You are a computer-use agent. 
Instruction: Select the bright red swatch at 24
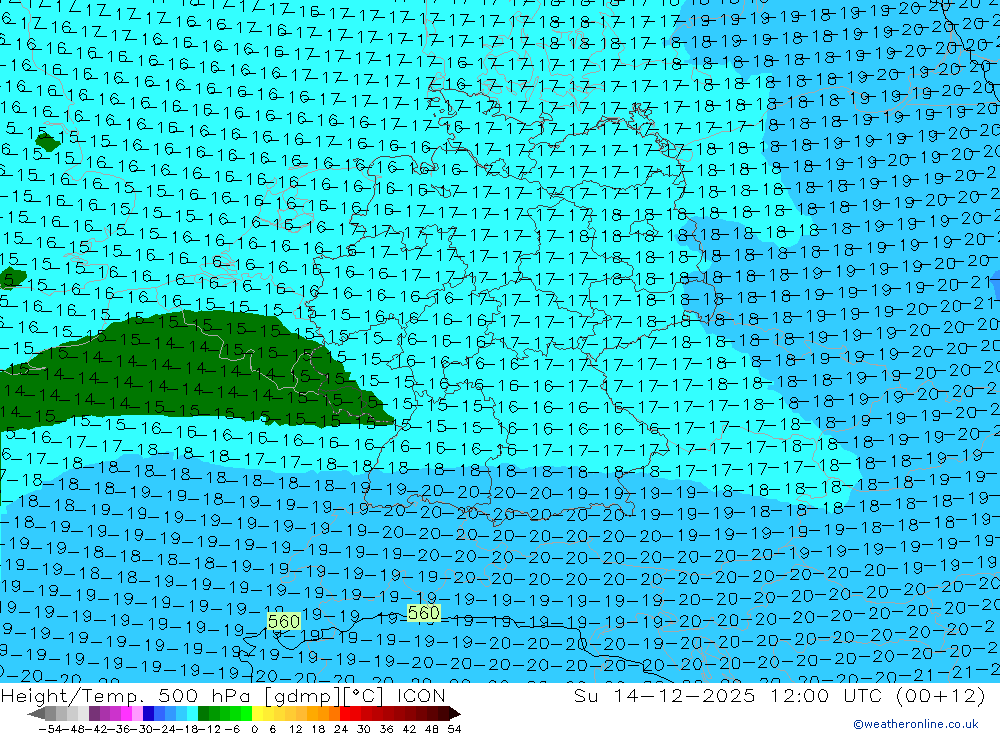click(x=347, y=714)
